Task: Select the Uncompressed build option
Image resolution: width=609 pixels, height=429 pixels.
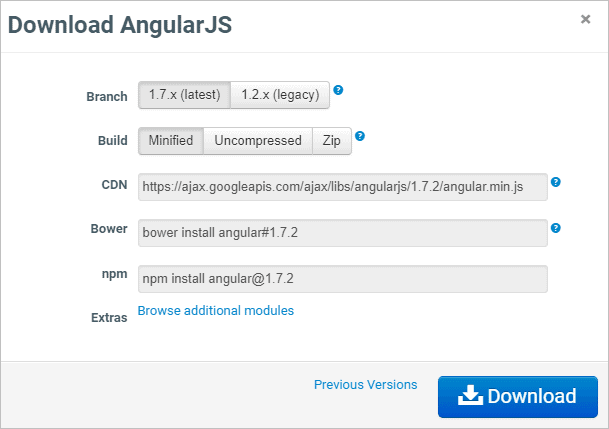Action: pyautogui.click(x=258, y=141)
